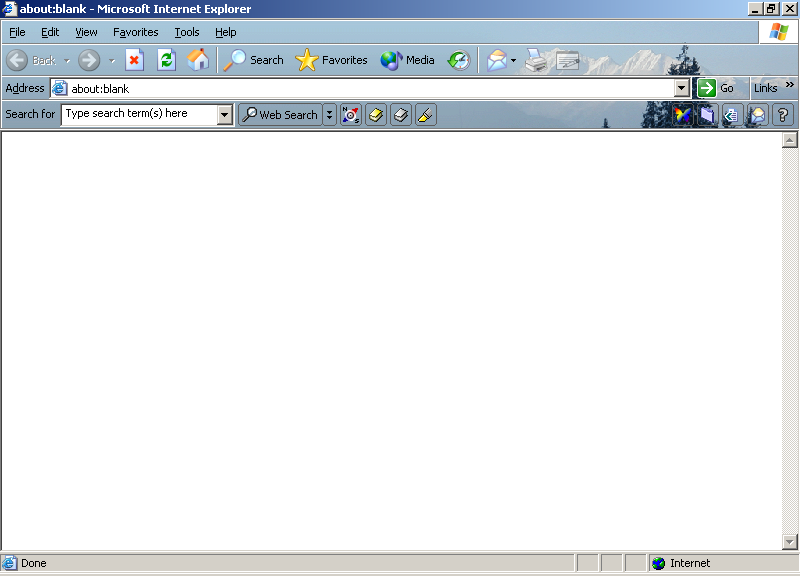Click the green Go button
800x576 pixels.
(716, 88)
